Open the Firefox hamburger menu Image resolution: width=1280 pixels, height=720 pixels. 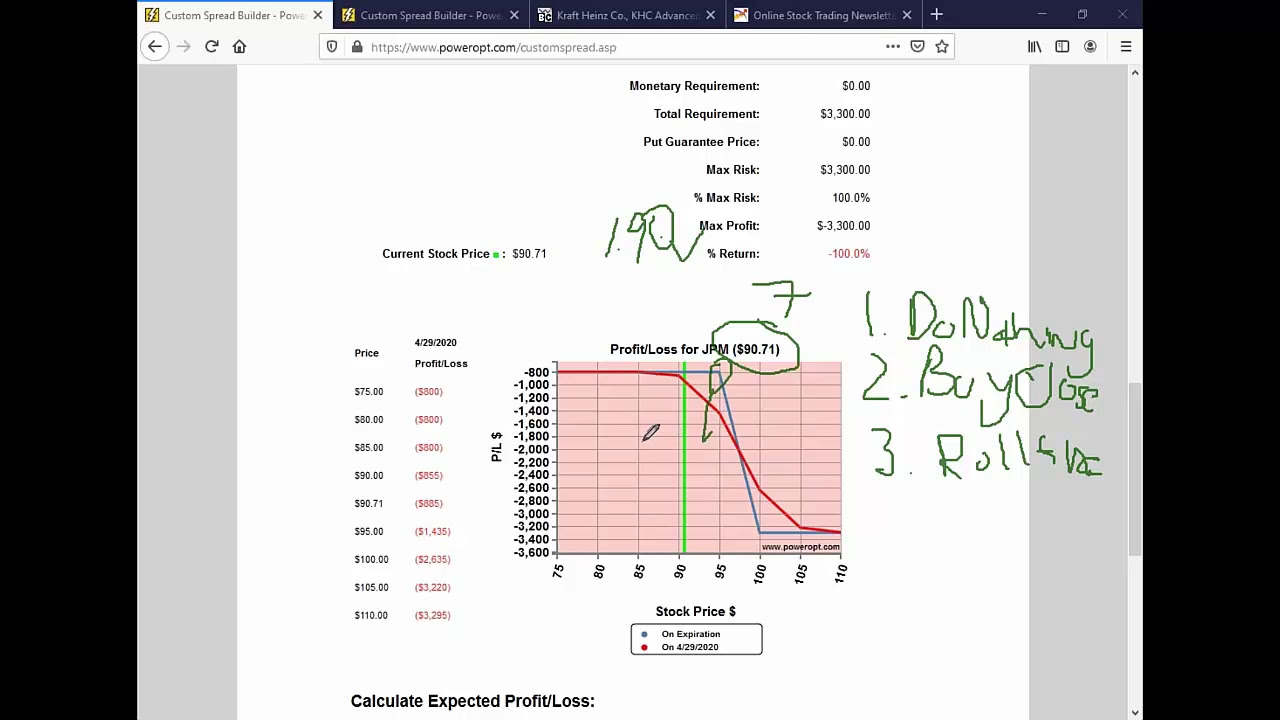click(x=1126, y=47)
